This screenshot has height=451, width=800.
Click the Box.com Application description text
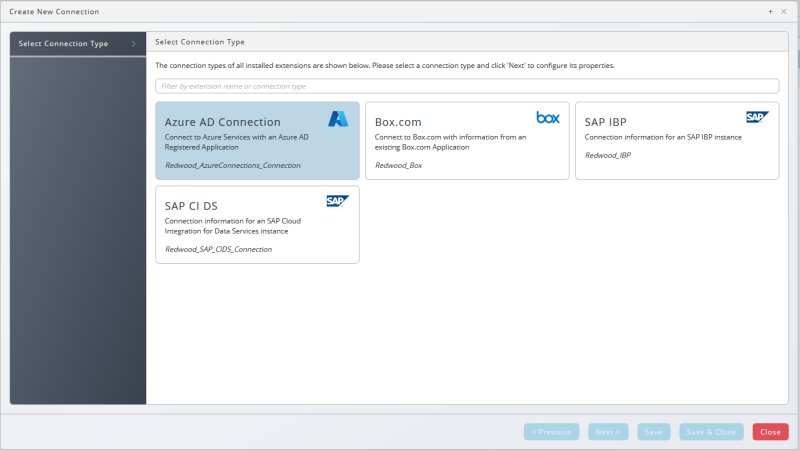450,142
